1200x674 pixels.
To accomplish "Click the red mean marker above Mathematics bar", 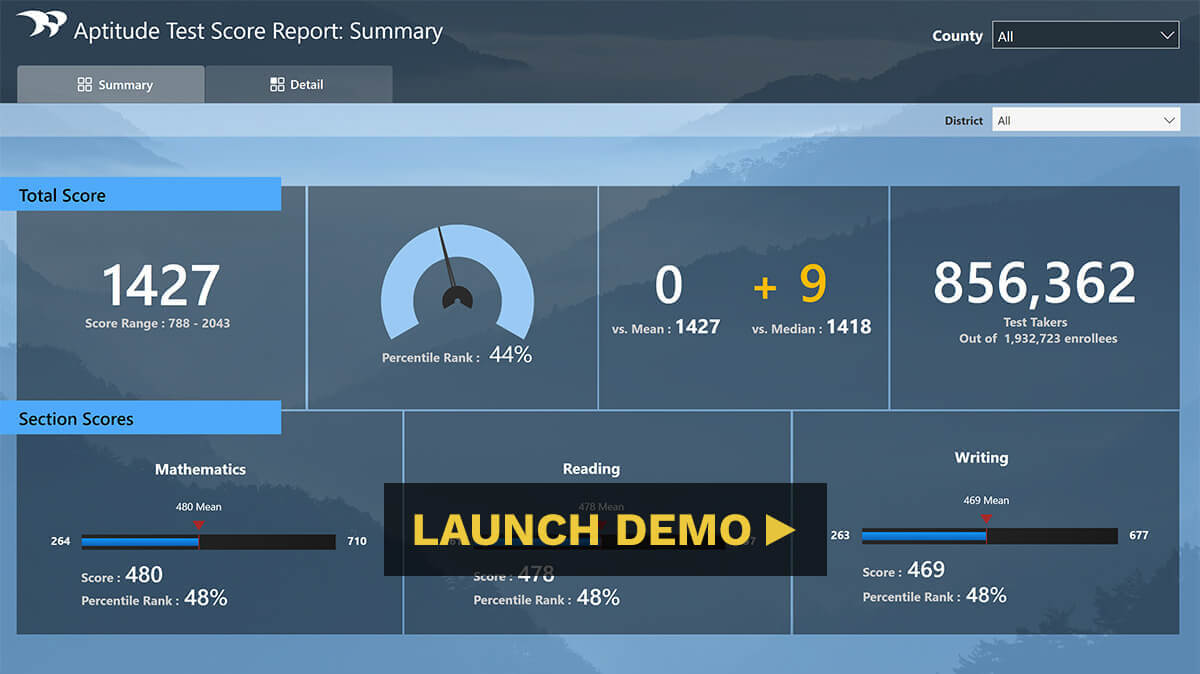I will tap(199, 521).
